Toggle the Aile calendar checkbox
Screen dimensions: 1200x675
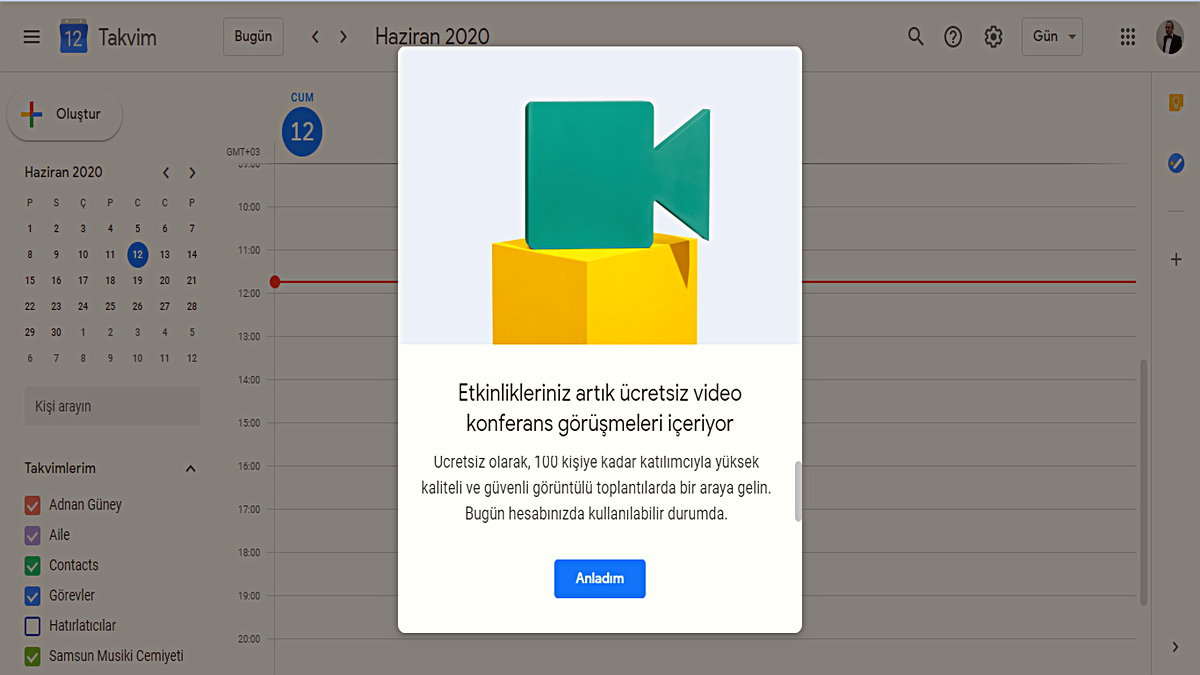click(x=32, y=535)
